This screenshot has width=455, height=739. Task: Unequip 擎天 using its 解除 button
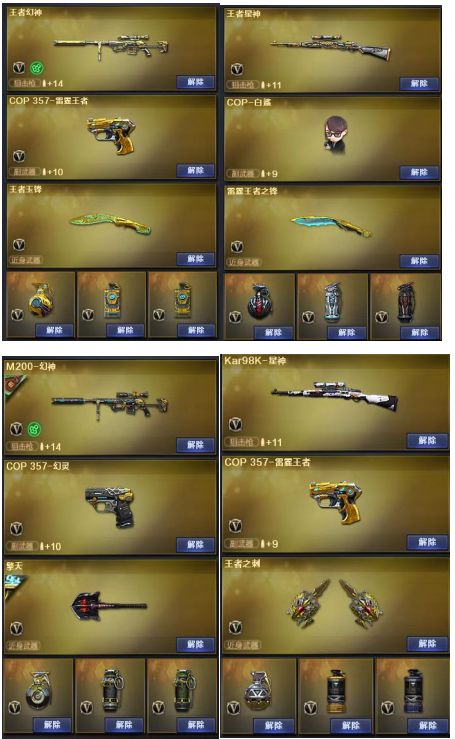pos(195,644)
